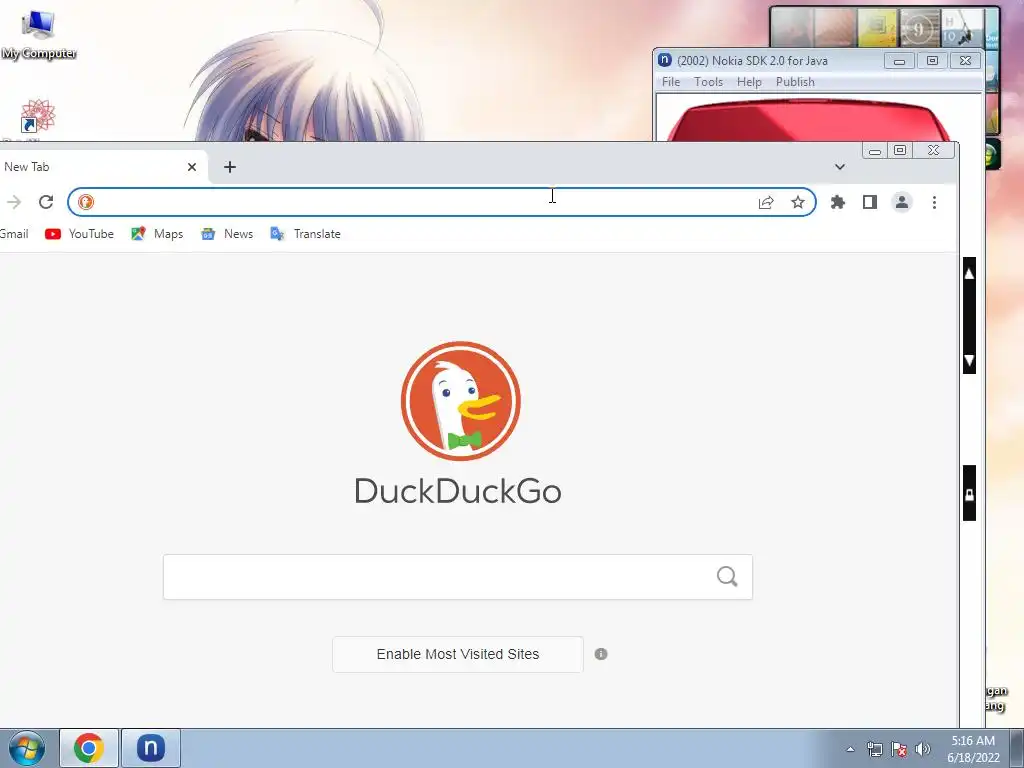Open the News bookmark

point(227,234)
